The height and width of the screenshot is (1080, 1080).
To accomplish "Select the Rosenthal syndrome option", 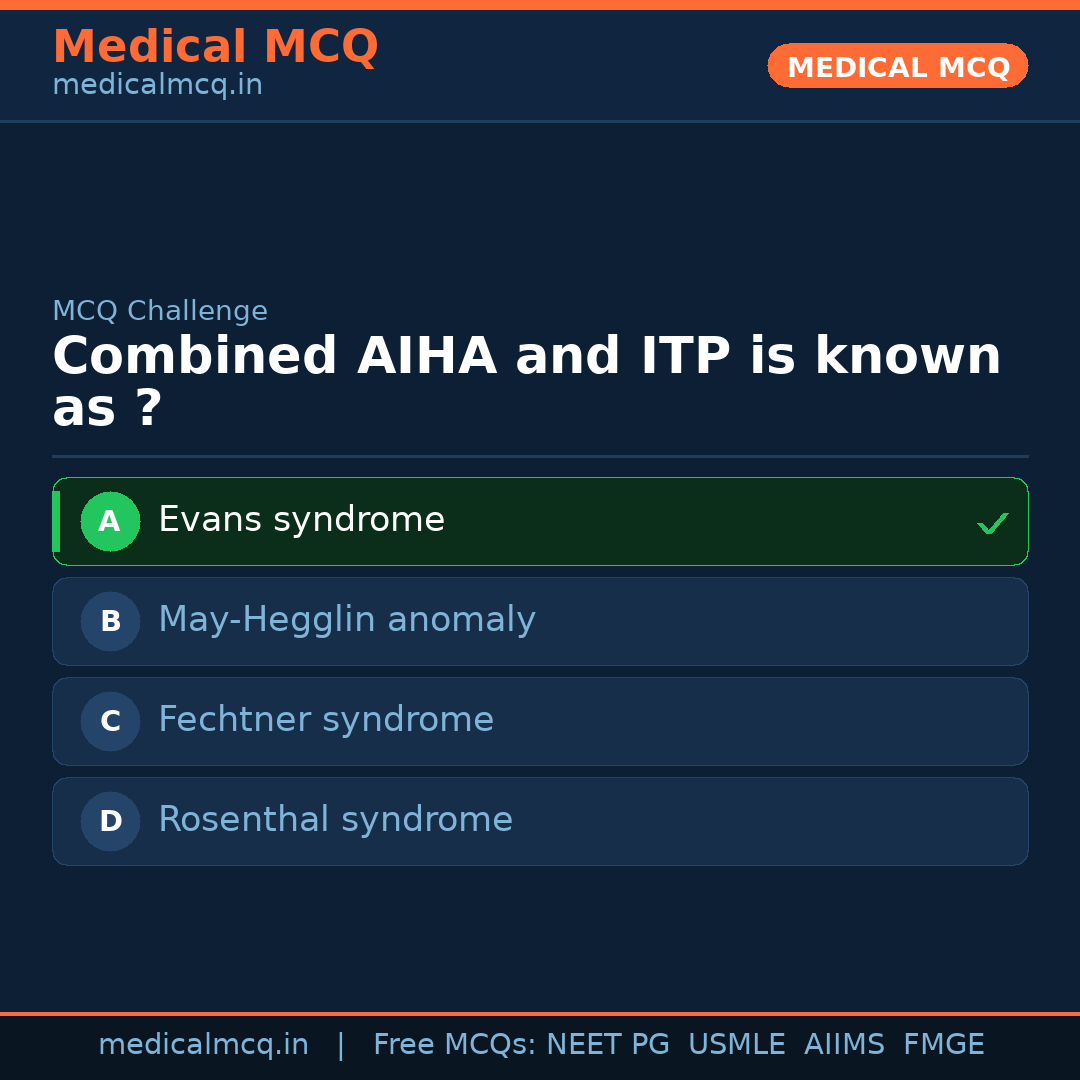I will [x=335, y=820].
